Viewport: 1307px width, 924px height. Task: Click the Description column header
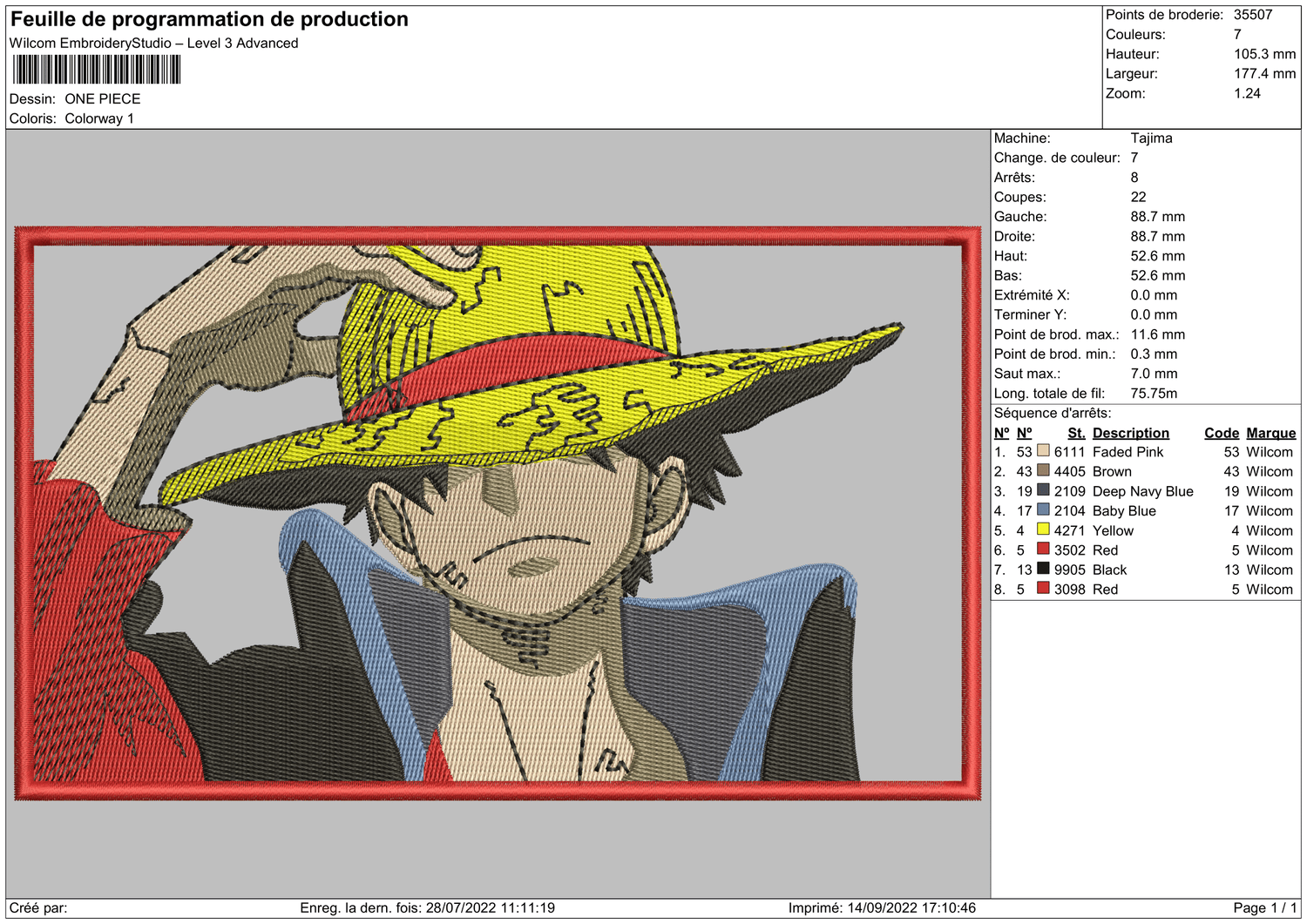(1131, 433)
